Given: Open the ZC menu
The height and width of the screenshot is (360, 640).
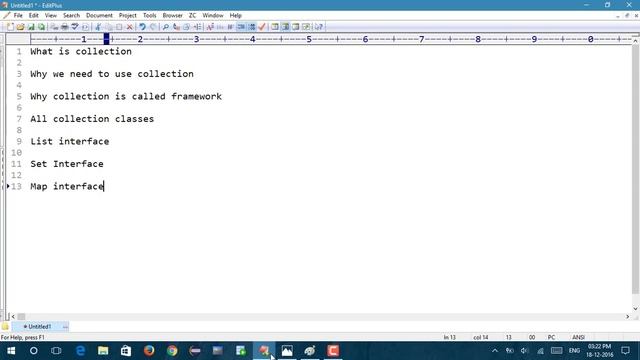Looking at the screenshot, I should pos(192,16).
